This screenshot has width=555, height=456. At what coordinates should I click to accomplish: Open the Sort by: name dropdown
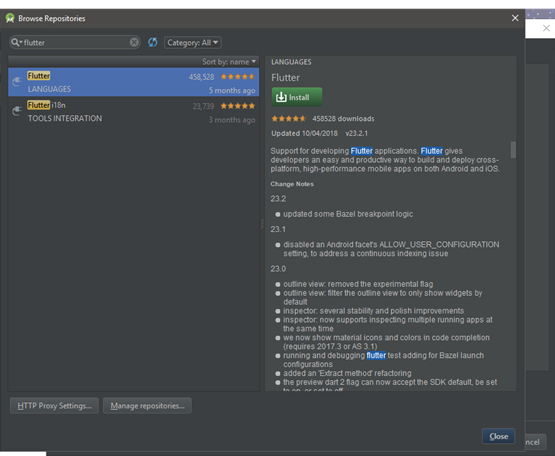tap(229, 62)
